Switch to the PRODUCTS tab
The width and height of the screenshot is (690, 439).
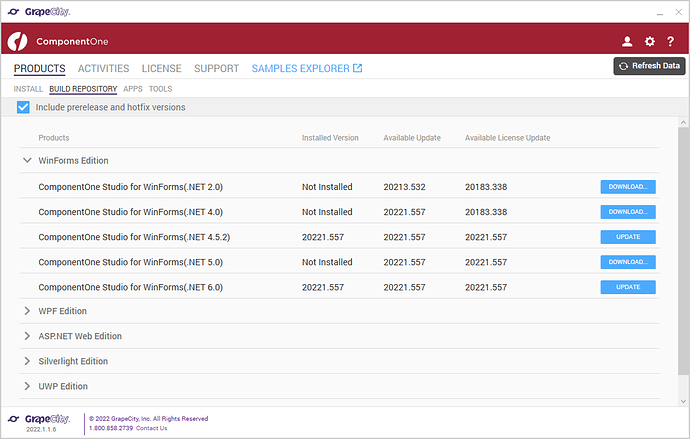tap(40, 69)
